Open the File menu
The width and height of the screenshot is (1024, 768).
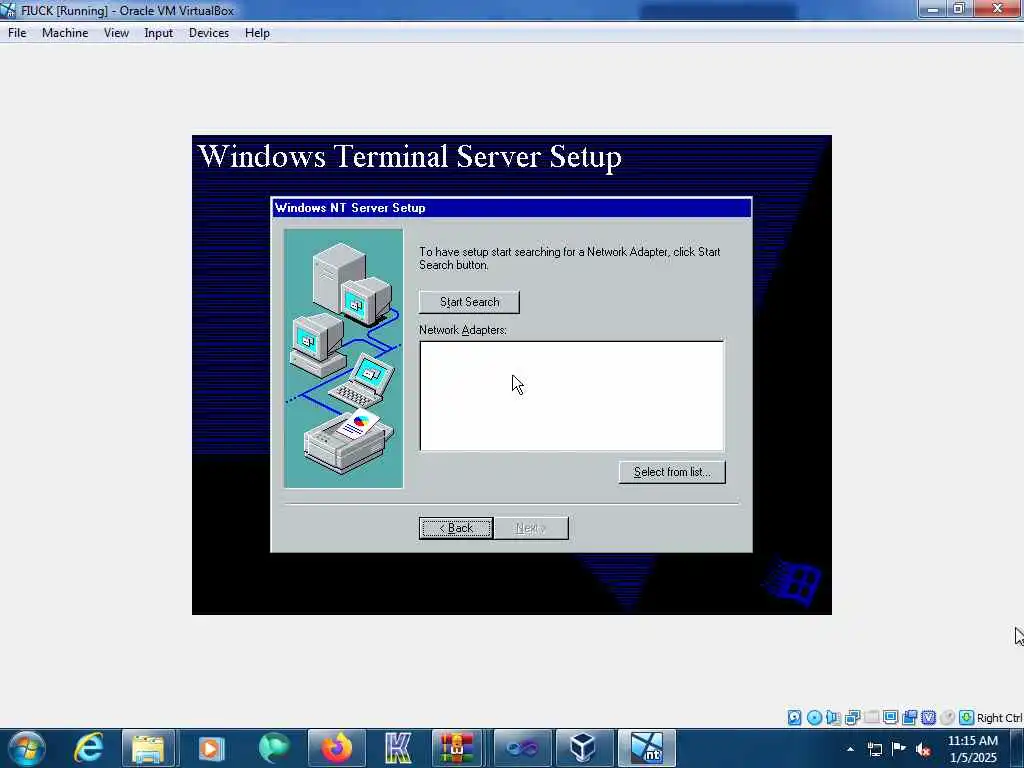(17, 33)
